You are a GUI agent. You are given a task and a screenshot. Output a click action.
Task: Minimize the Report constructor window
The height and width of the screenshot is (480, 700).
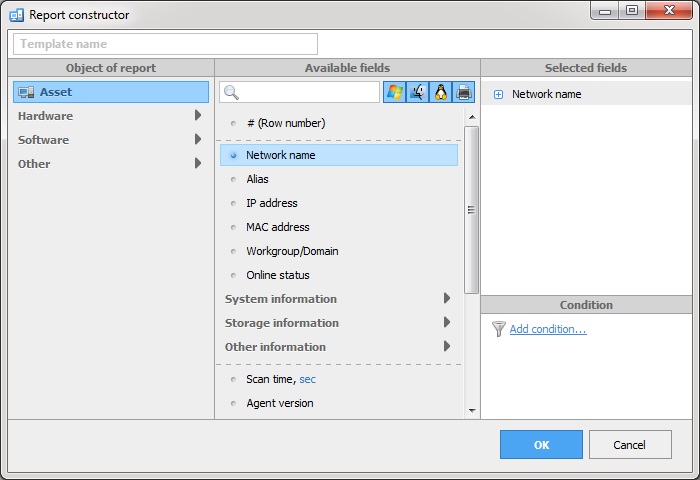point(605,11)
